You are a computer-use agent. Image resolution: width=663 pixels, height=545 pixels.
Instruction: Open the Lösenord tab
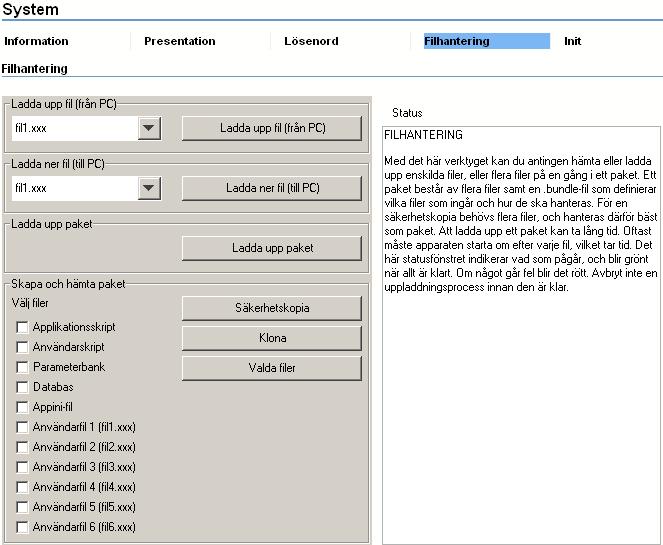coord(311,41)
